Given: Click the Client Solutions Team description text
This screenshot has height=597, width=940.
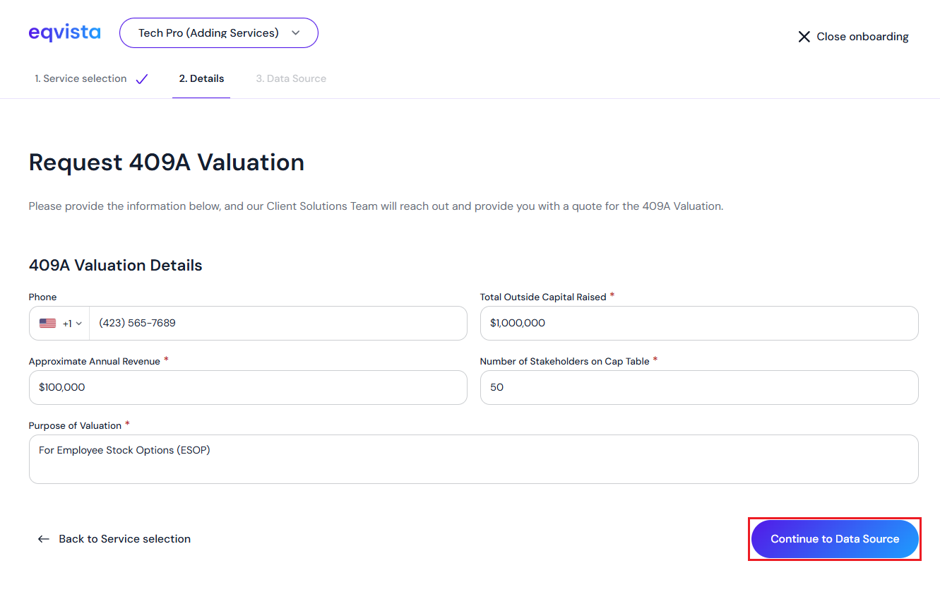Looking at the screenshot, I should 376,206.
